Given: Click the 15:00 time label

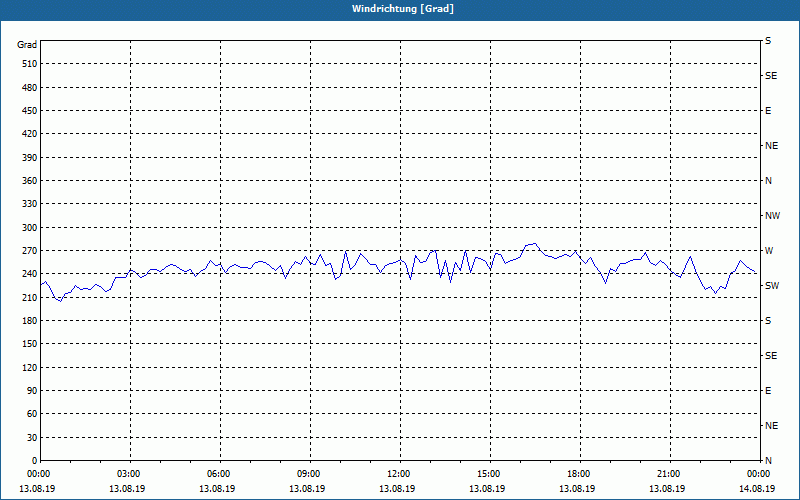Looking at the screenshot, I should coord(488,474).
